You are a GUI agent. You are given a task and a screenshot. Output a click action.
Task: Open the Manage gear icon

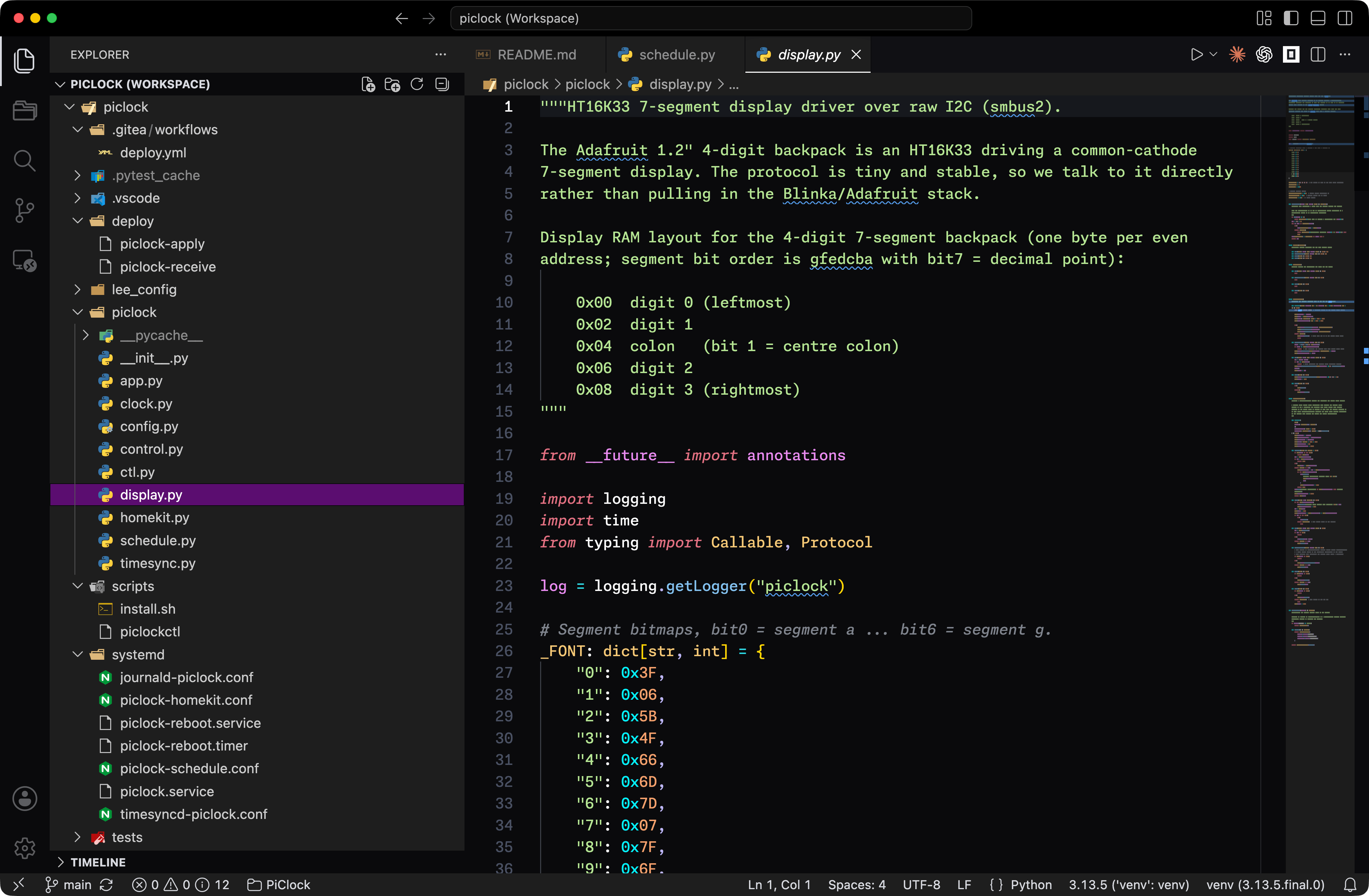coord(24,848)
